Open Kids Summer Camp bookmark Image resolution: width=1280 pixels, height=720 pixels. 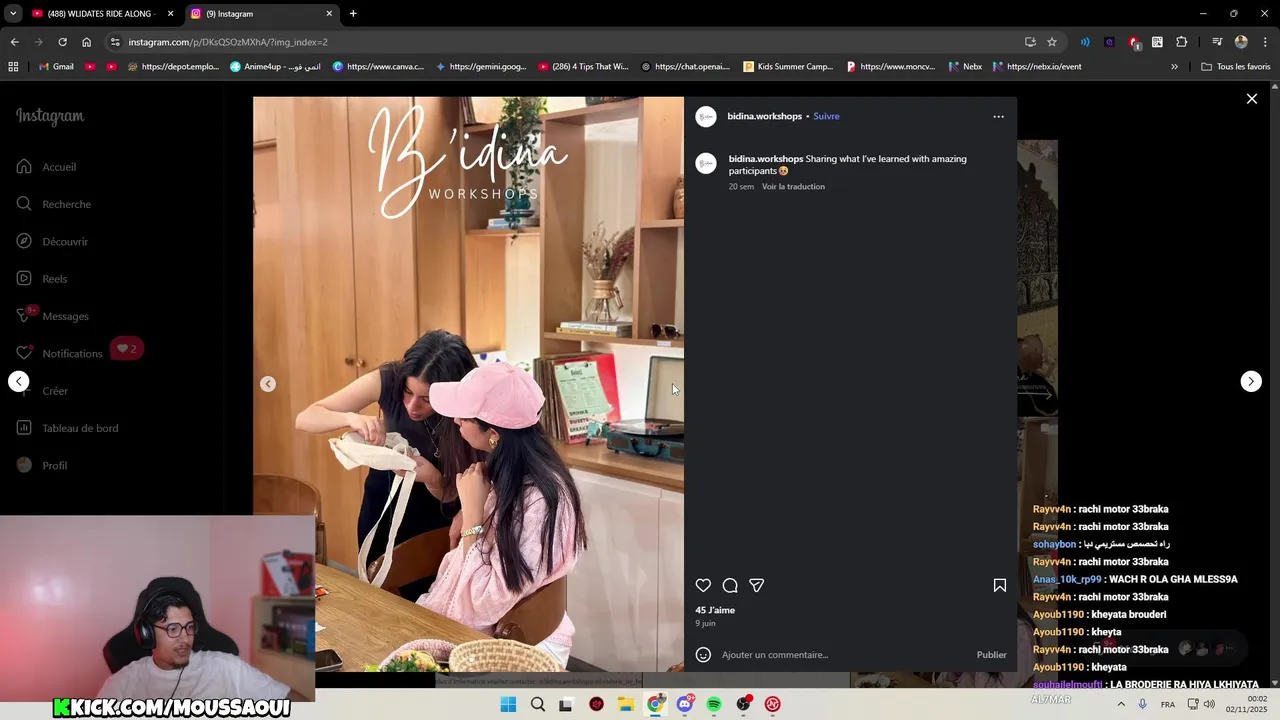tap(788, 67)
